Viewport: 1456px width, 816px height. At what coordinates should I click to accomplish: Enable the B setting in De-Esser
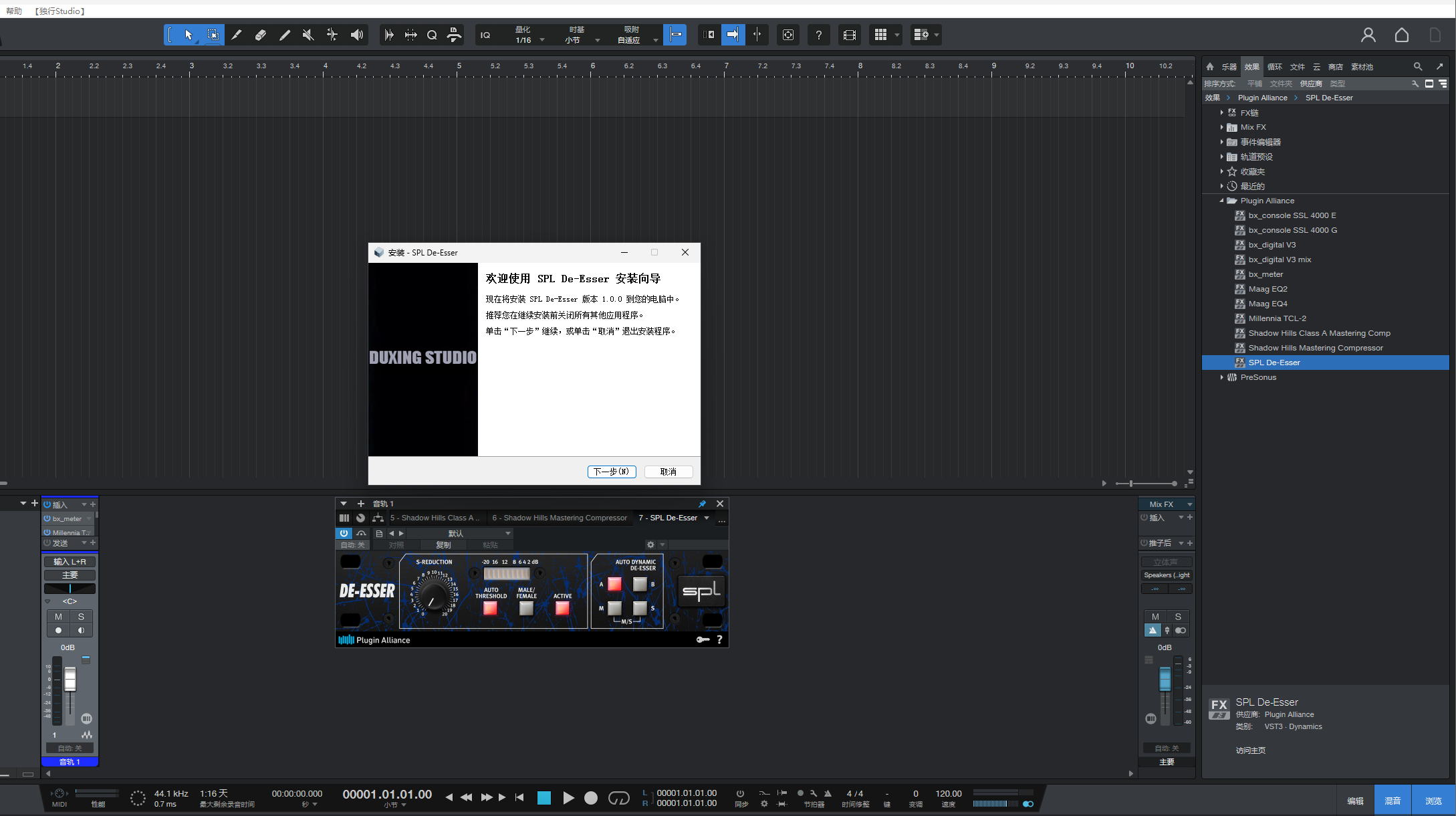click(x=640, y=584)
